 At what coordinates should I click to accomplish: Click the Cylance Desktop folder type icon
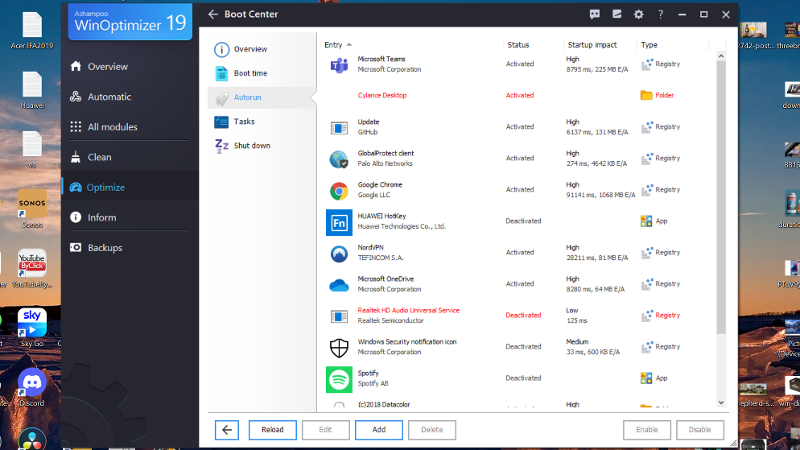(646, 95)
